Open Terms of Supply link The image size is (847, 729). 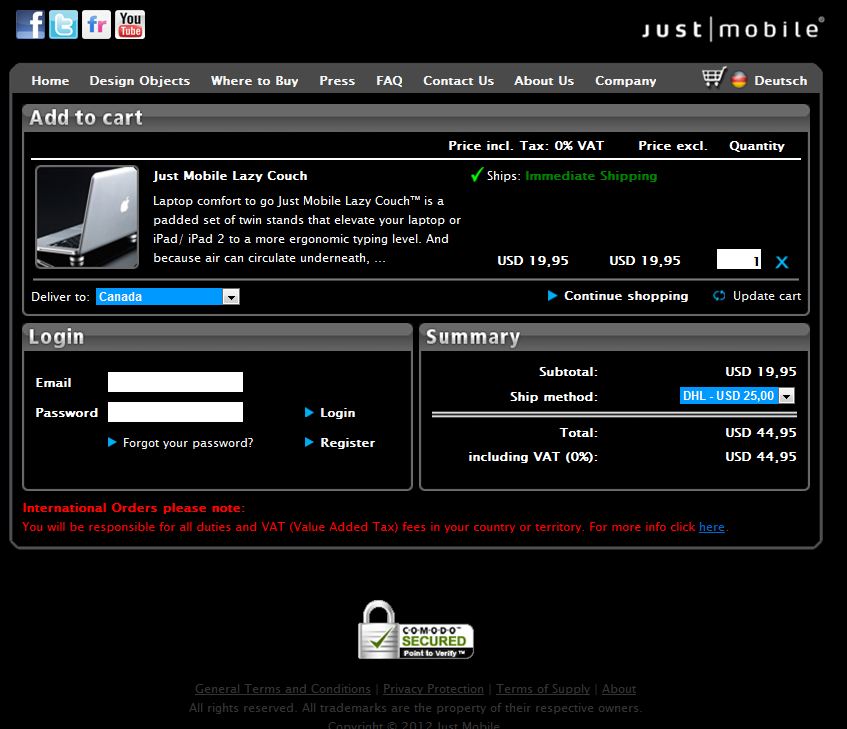[x=543, y=689]
